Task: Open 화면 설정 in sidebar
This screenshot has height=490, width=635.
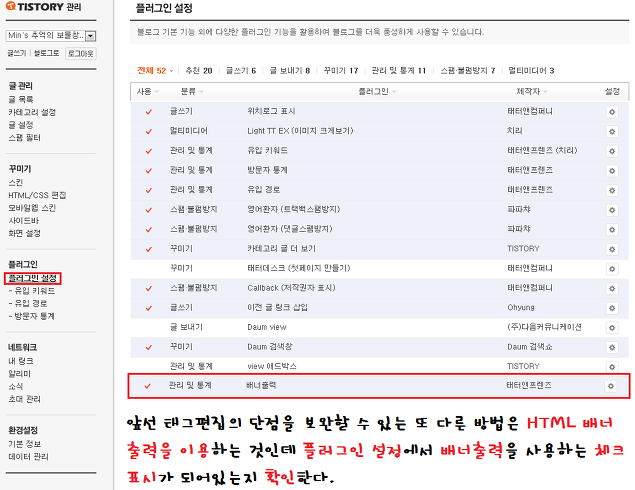Action: tap(24, 233)
